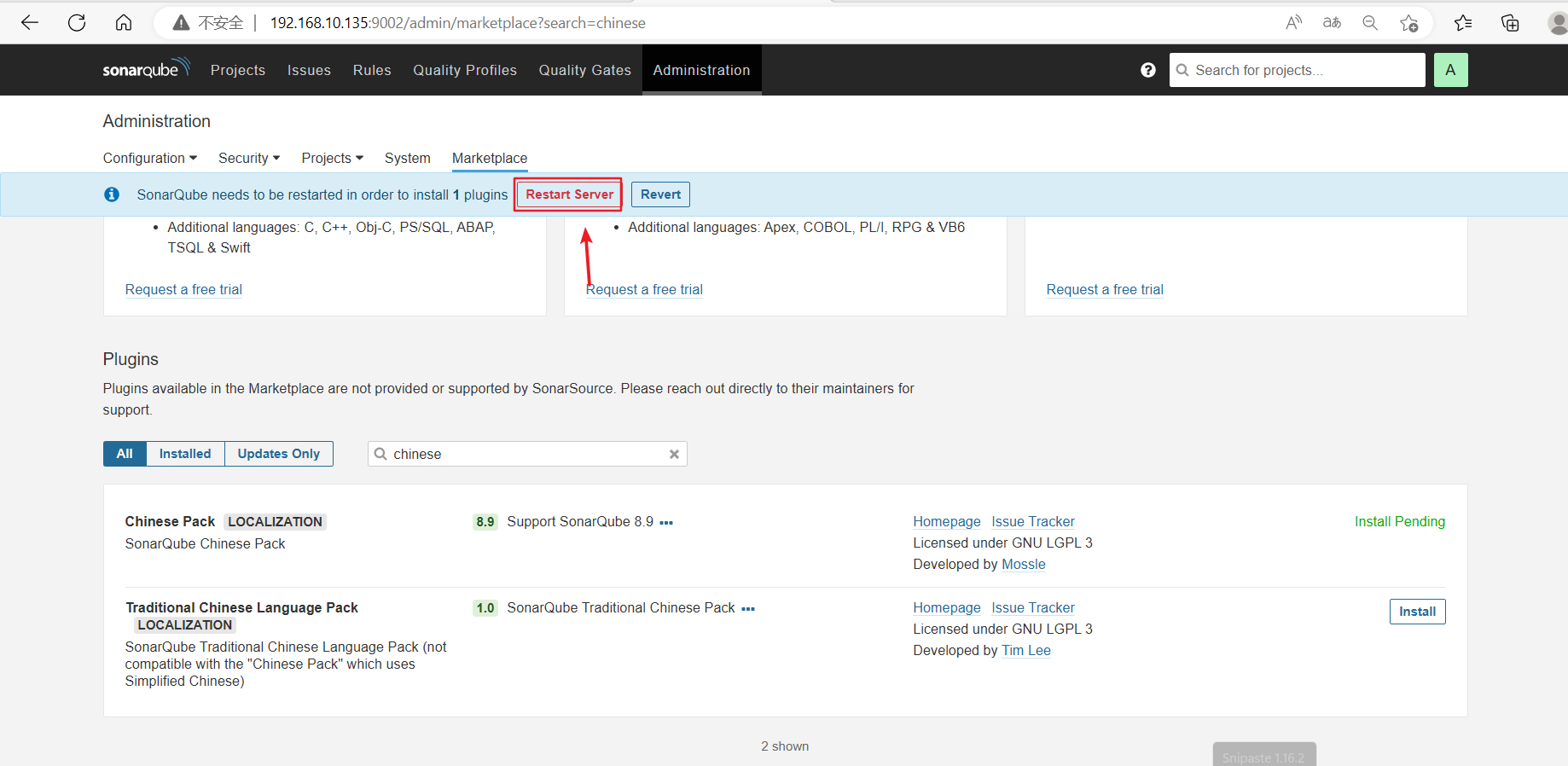Click the translate page icon
The image size is (1568, 766).
(1332, 23)
